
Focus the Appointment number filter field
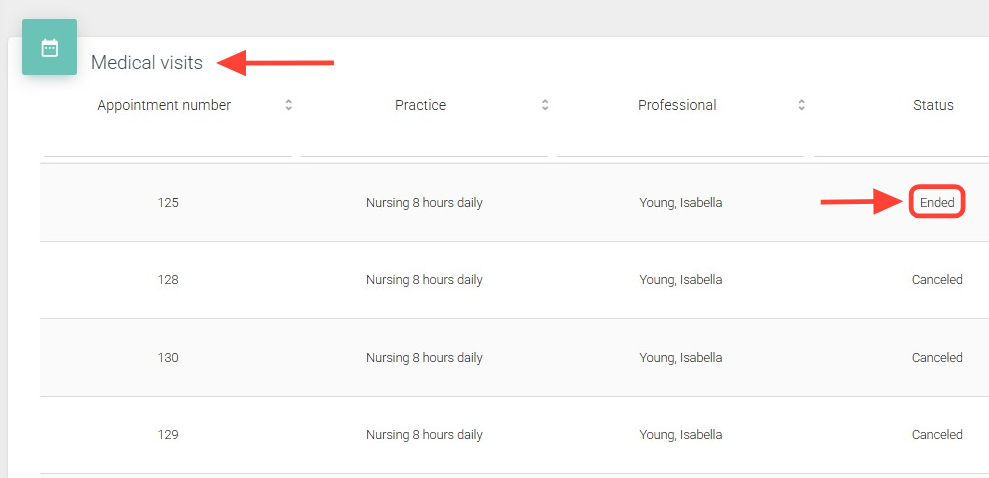tap(167, 144)
